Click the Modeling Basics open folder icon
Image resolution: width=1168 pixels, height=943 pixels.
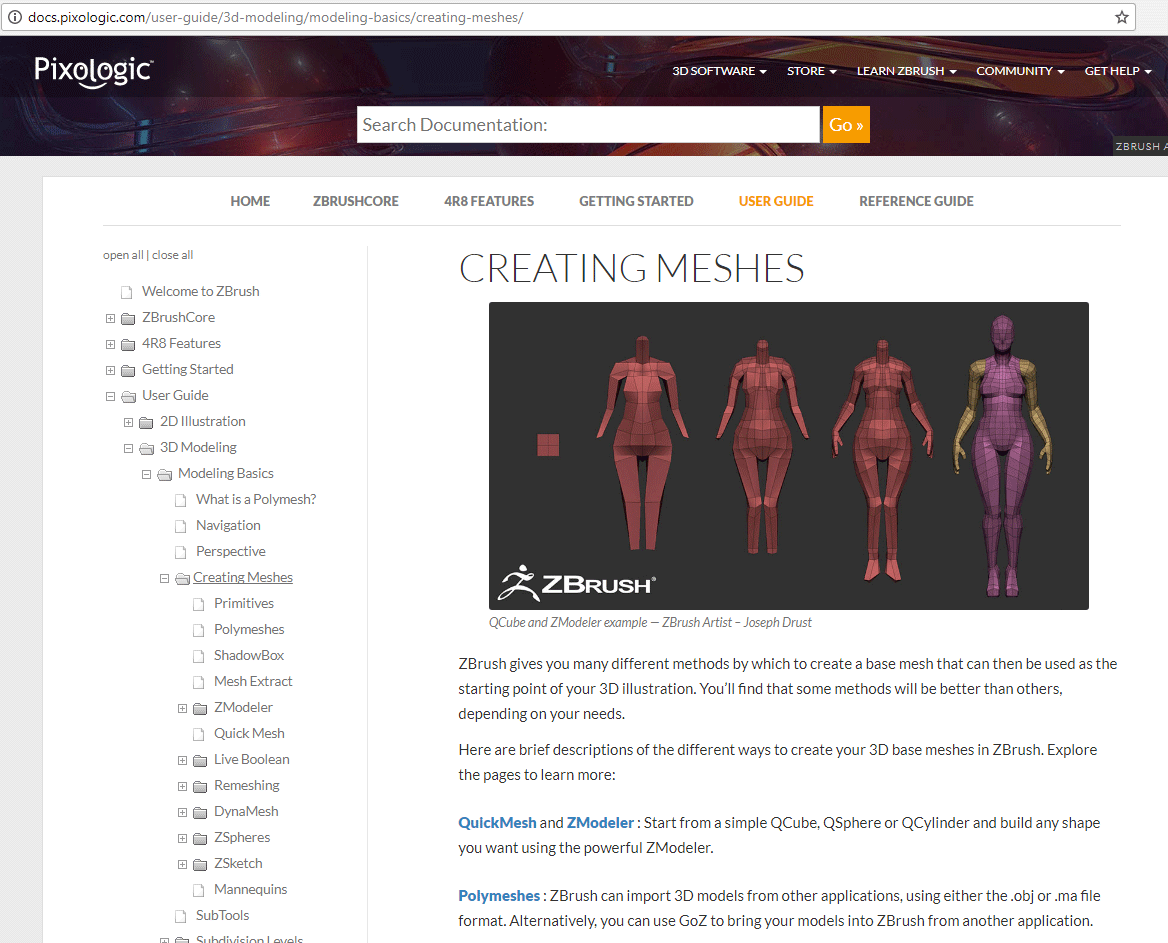[164, 475]
